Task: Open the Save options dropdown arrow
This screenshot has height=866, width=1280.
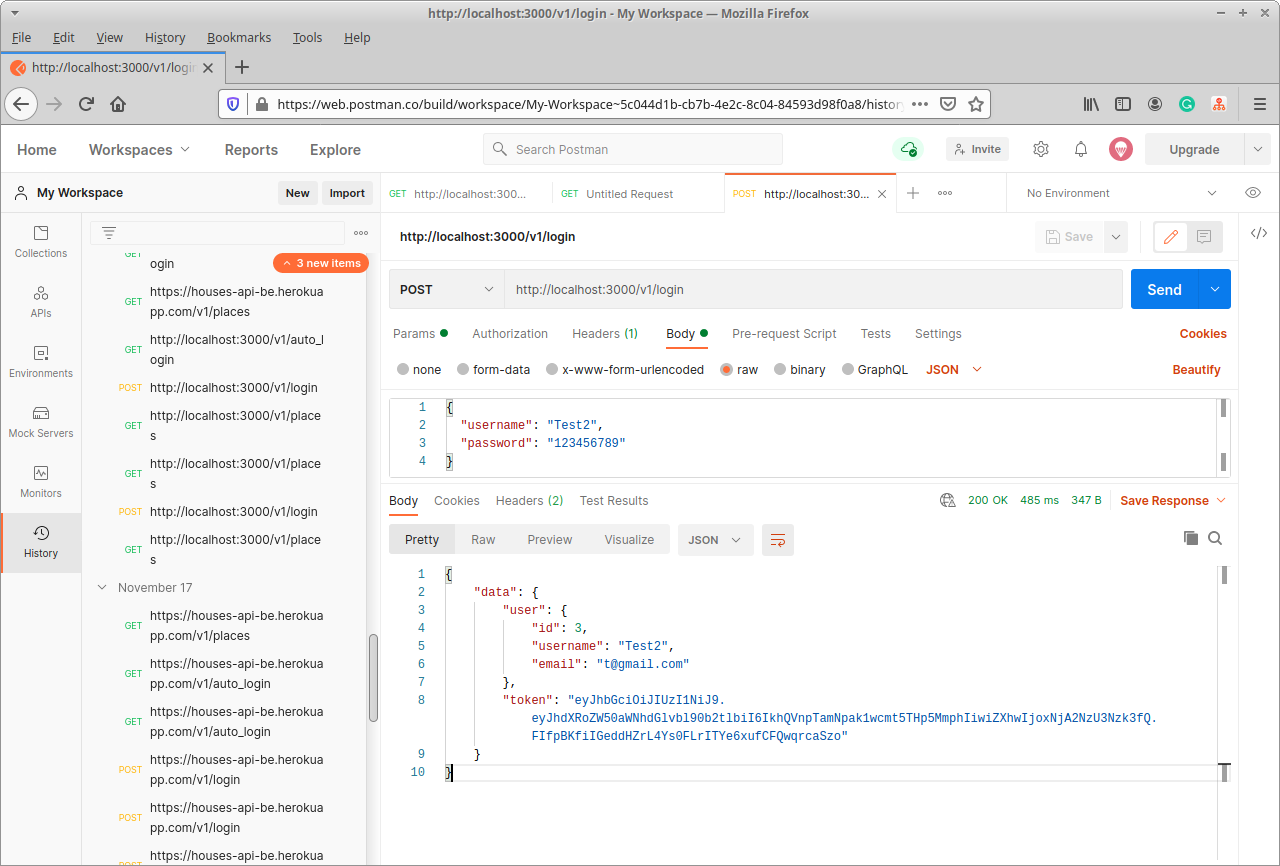Action: click(x=1115, y=237)
